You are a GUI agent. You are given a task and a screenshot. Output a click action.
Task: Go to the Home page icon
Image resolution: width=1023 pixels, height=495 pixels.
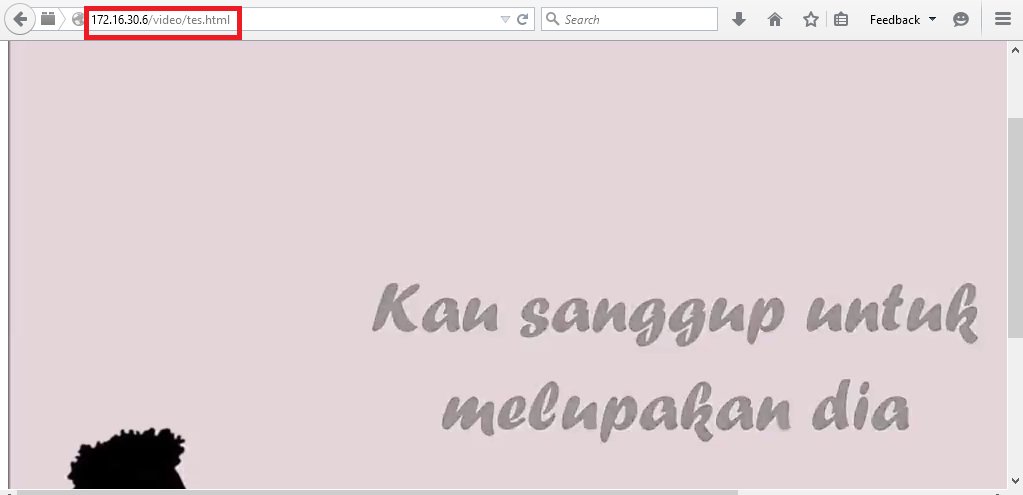tap(774, 20)
